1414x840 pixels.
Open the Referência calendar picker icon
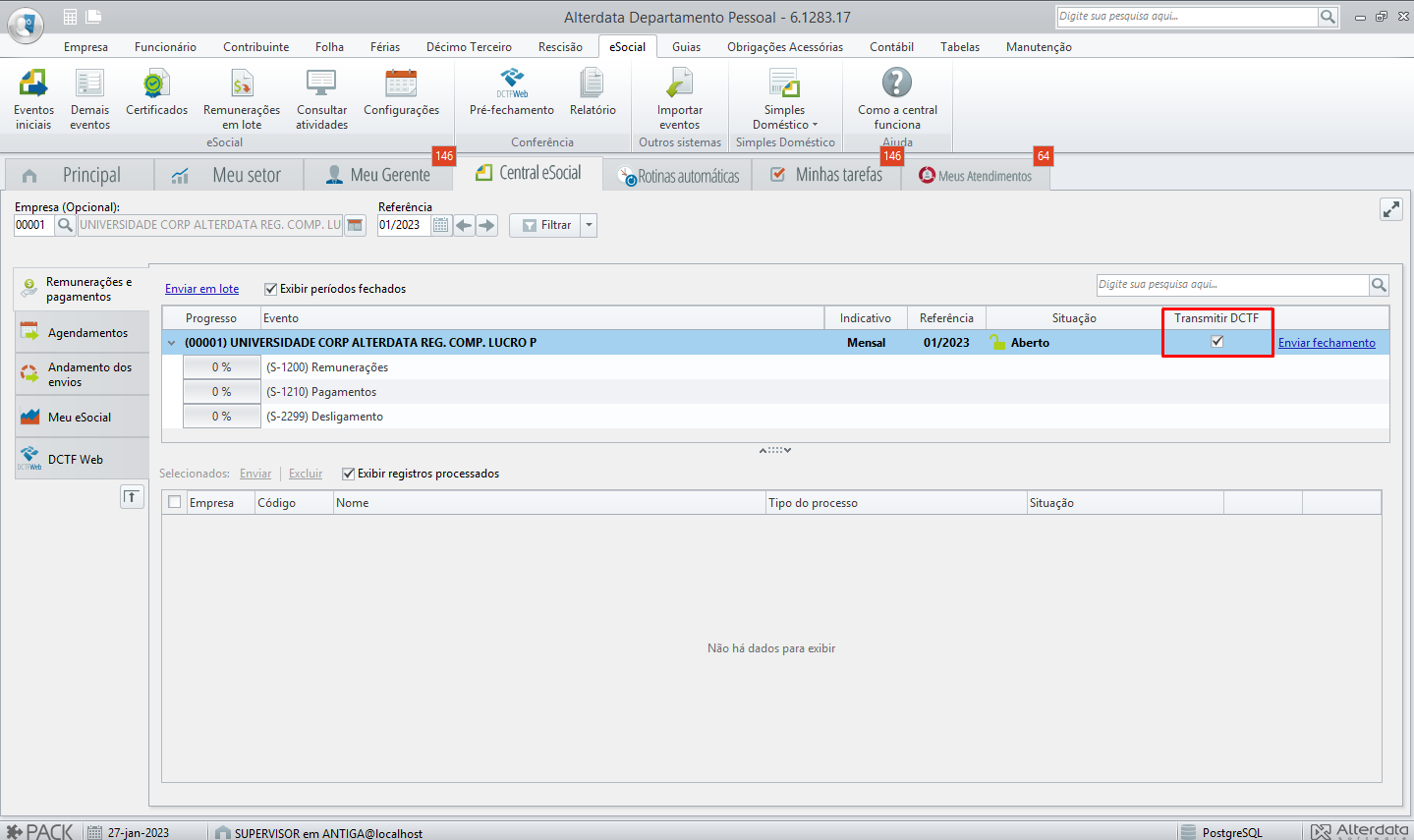pos(441,225)
